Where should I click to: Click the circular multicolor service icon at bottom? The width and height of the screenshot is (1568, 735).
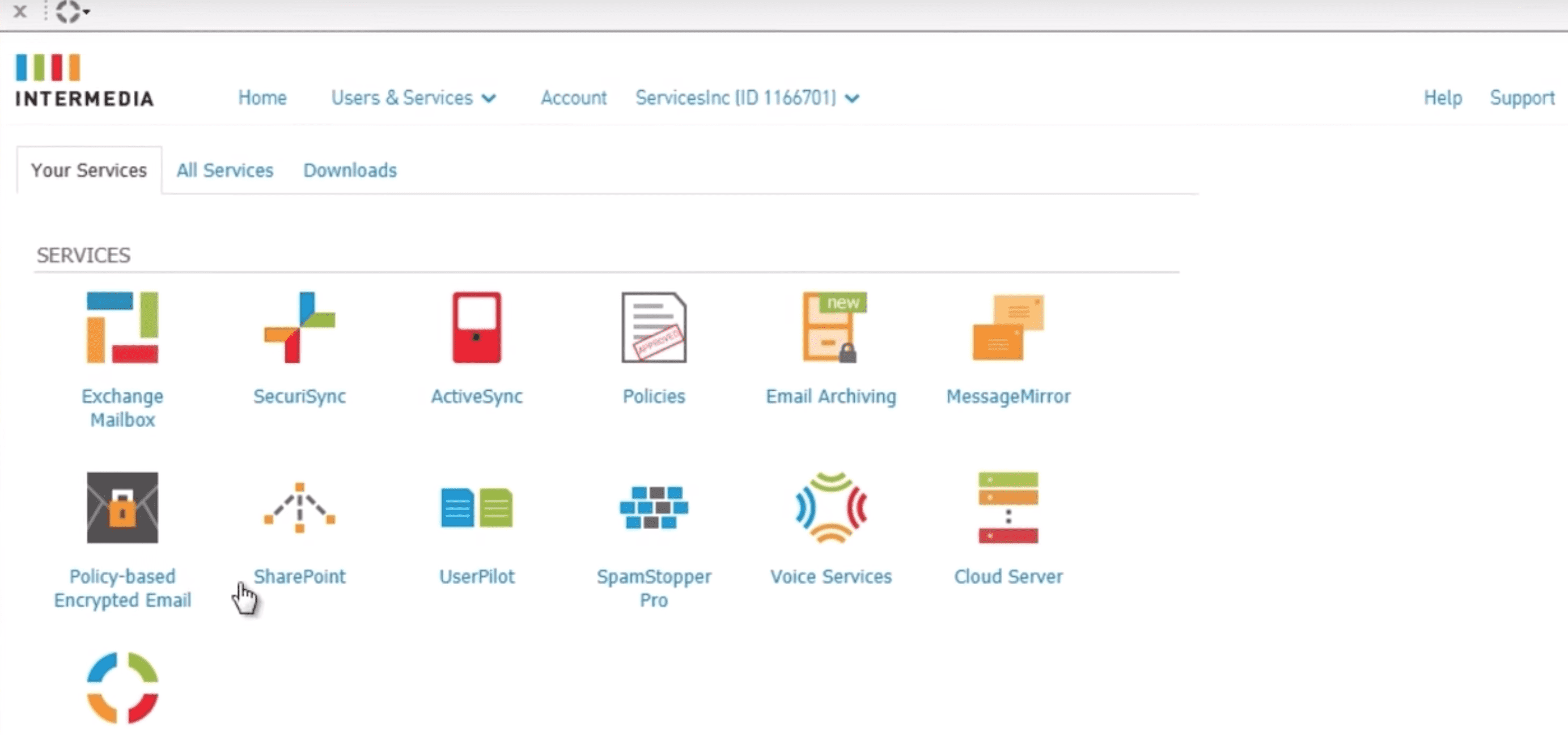pyautogui.click(x=122, y=687)
